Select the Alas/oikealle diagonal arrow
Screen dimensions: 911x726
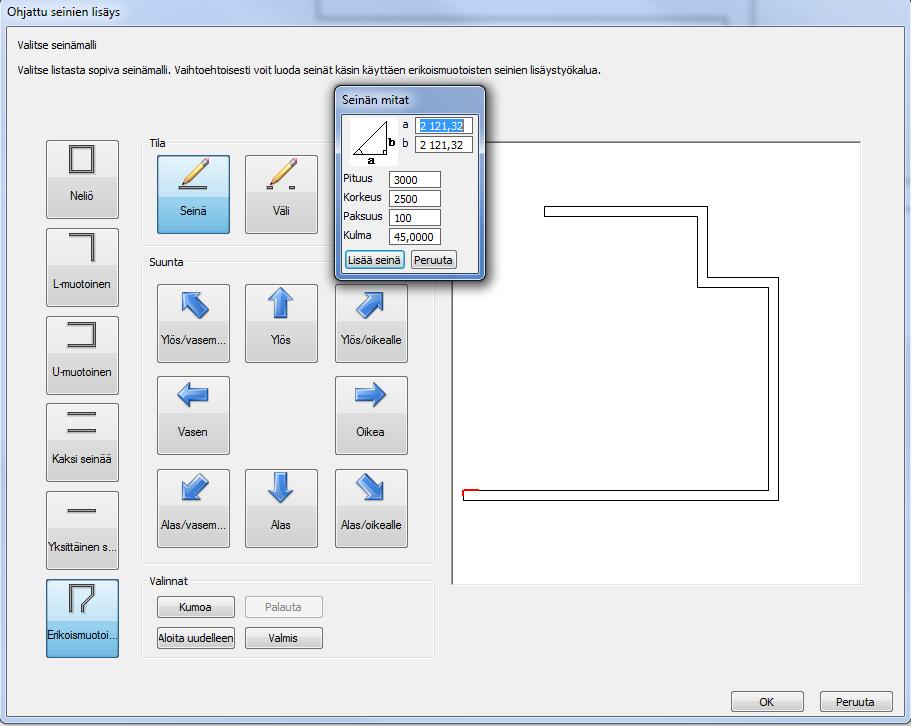point(371,508)
